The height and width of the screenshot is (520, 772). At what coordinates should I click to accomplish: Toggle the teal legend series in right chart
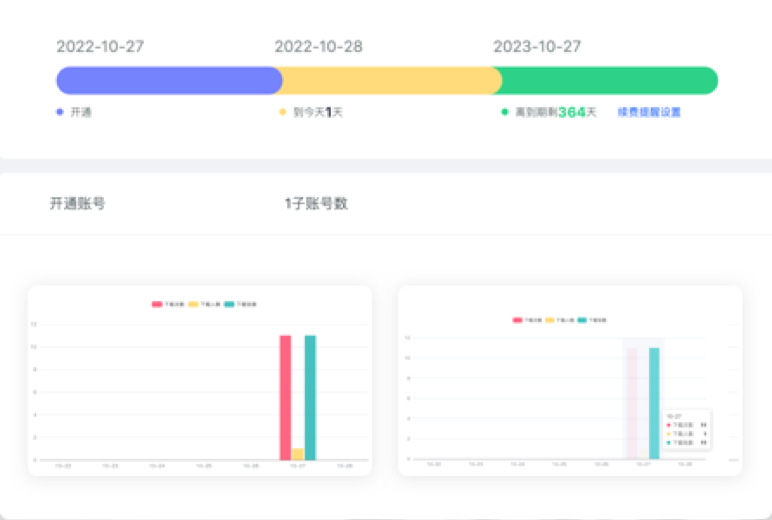click(x=592, y=320)
